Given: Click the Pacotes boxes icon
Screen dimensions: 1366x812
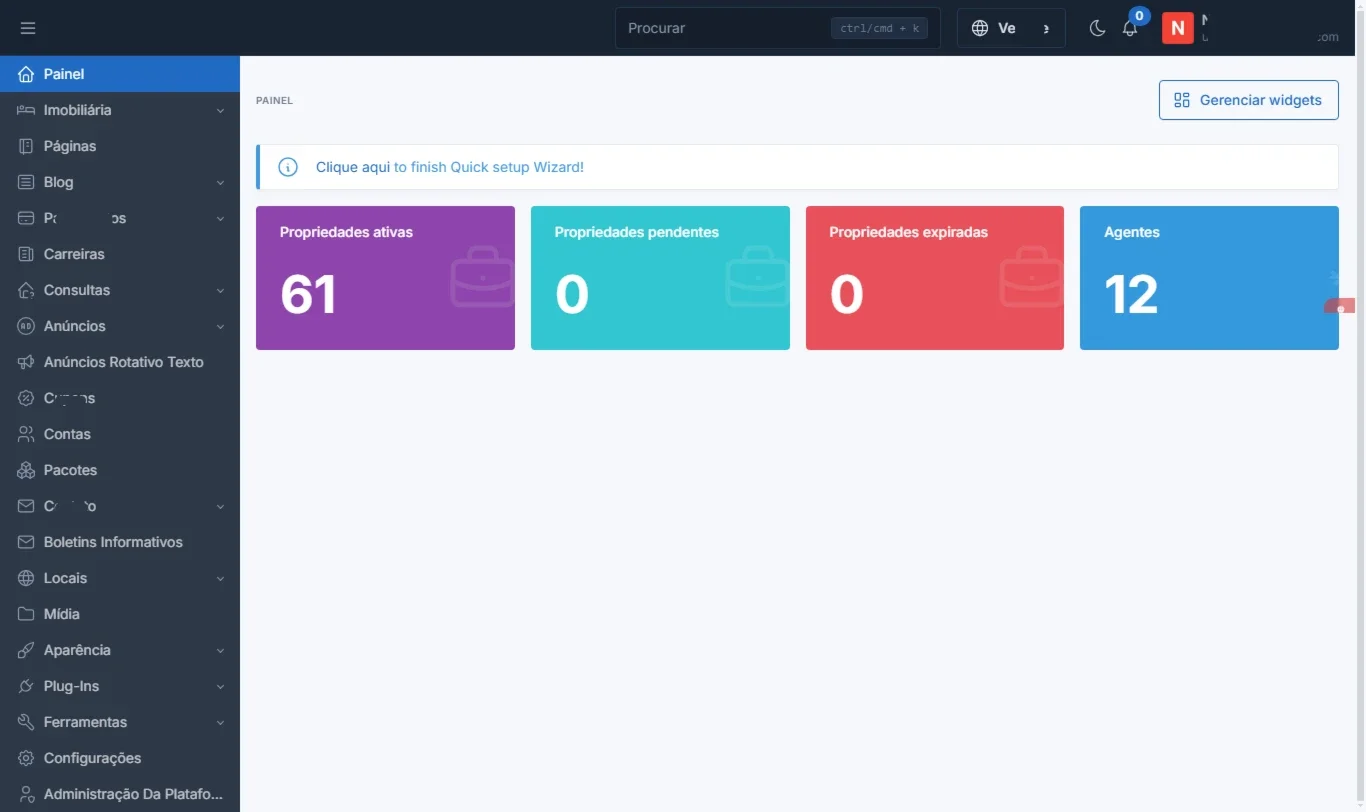Looking at the screenshot, I should [x=26, y=470].
